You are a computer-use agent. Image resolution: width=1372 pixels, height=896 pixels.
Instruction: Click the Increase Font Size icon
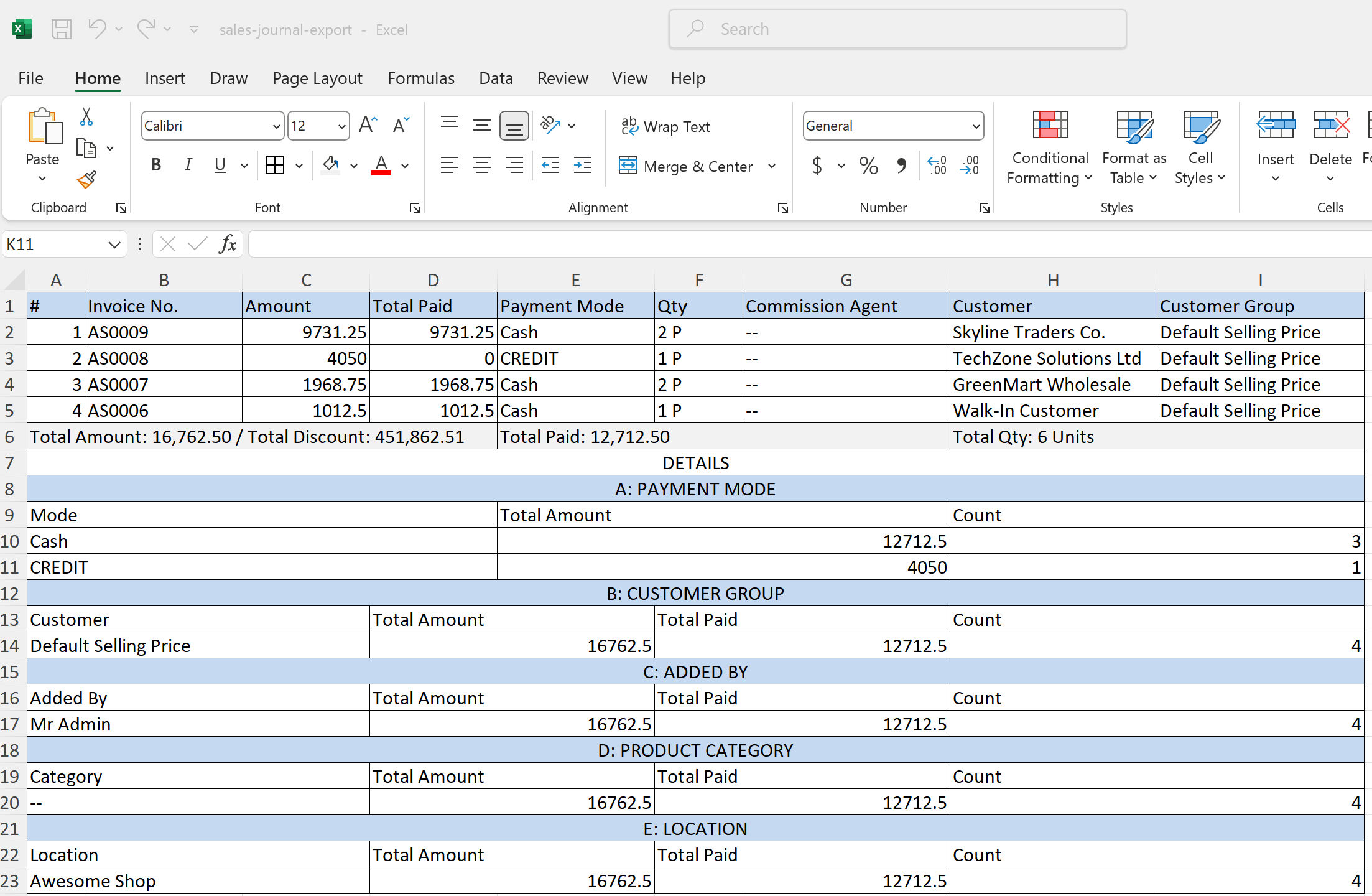coord(368,126)
